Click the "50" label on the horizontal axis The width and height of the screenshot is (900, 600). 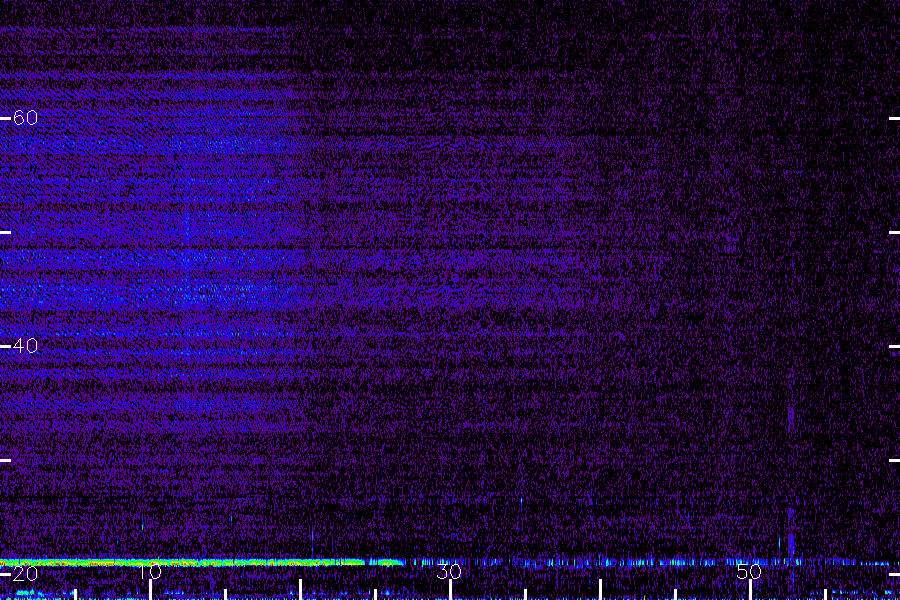(x=749, y=572)
